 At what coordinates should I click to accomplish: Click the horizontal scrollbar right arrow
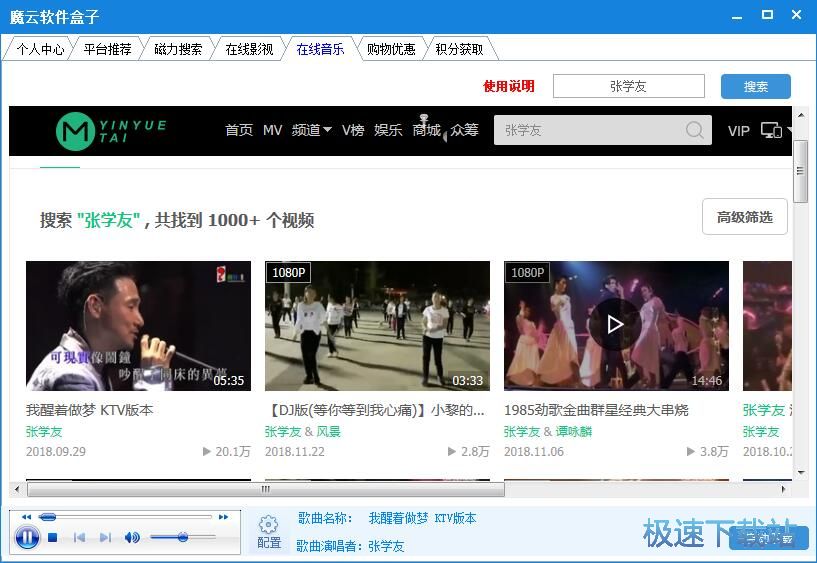783,489
